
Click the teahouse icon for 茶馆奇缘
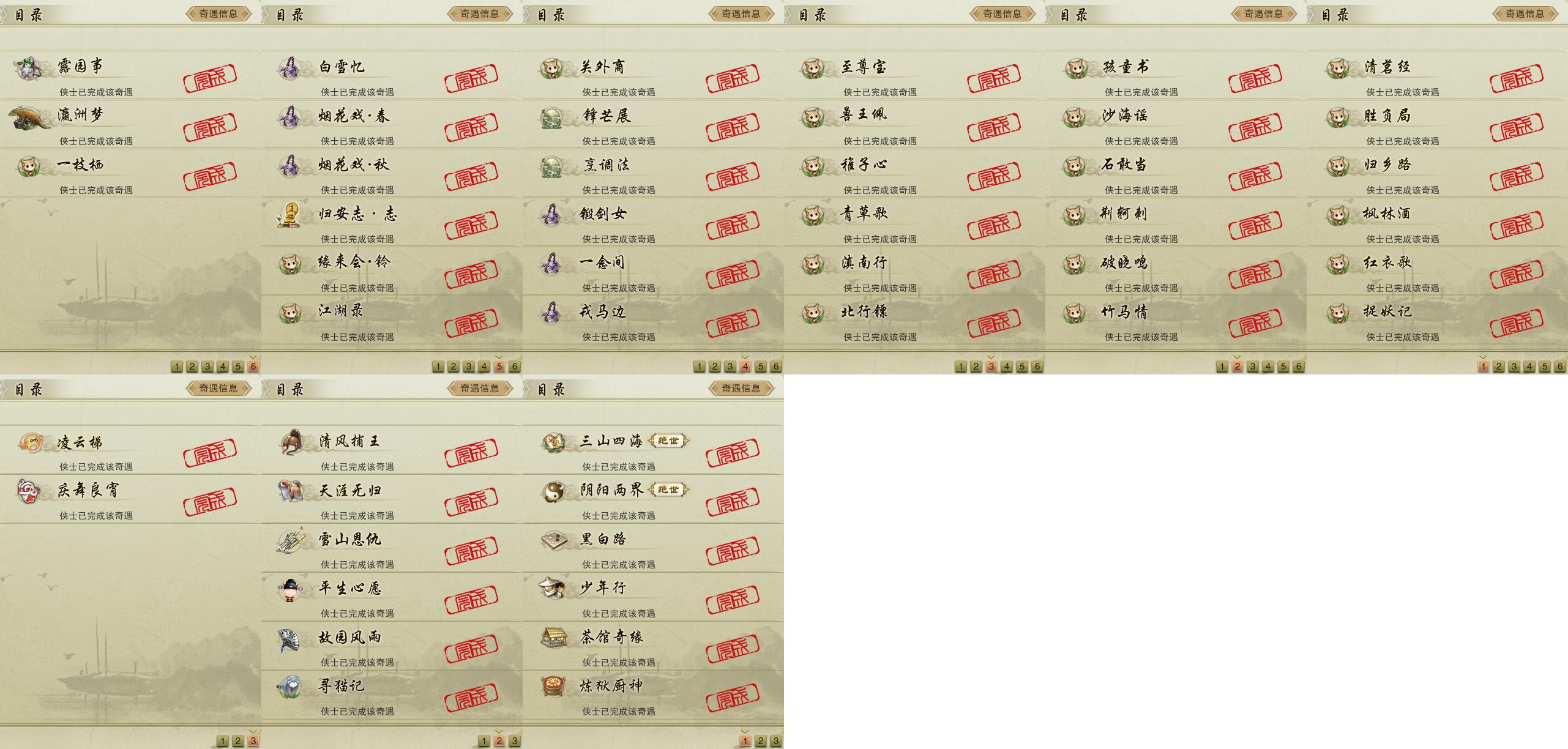pos(553,638)
